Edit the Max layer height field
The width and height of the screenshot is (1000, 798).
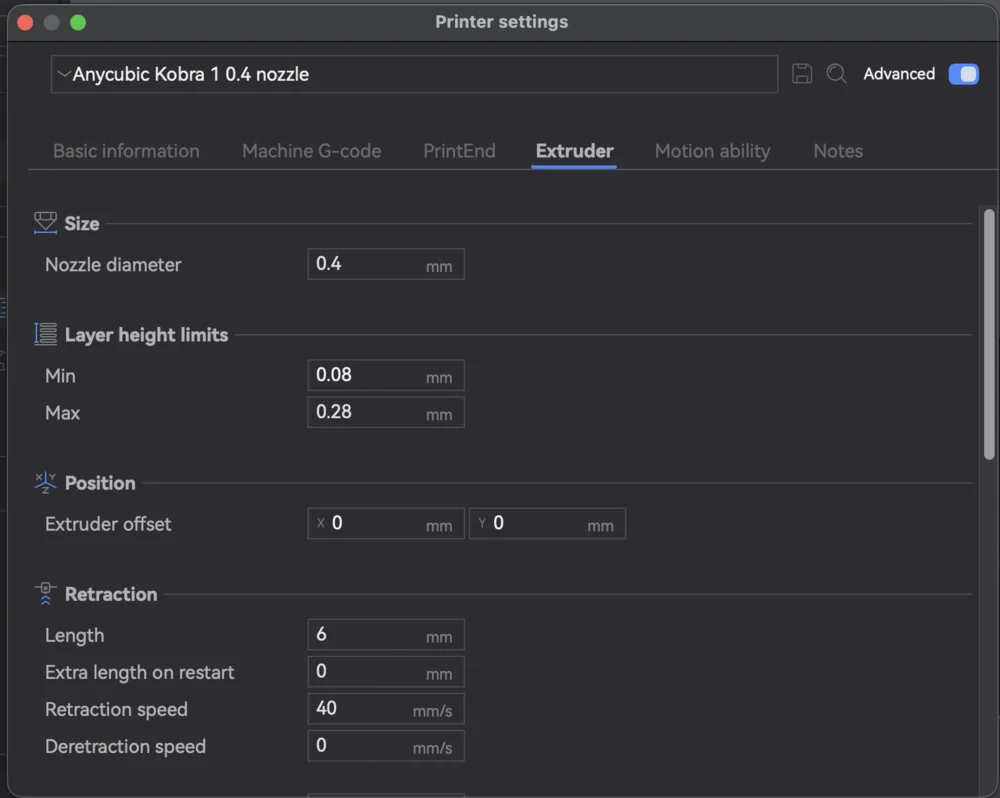click(x=386, y=412)
